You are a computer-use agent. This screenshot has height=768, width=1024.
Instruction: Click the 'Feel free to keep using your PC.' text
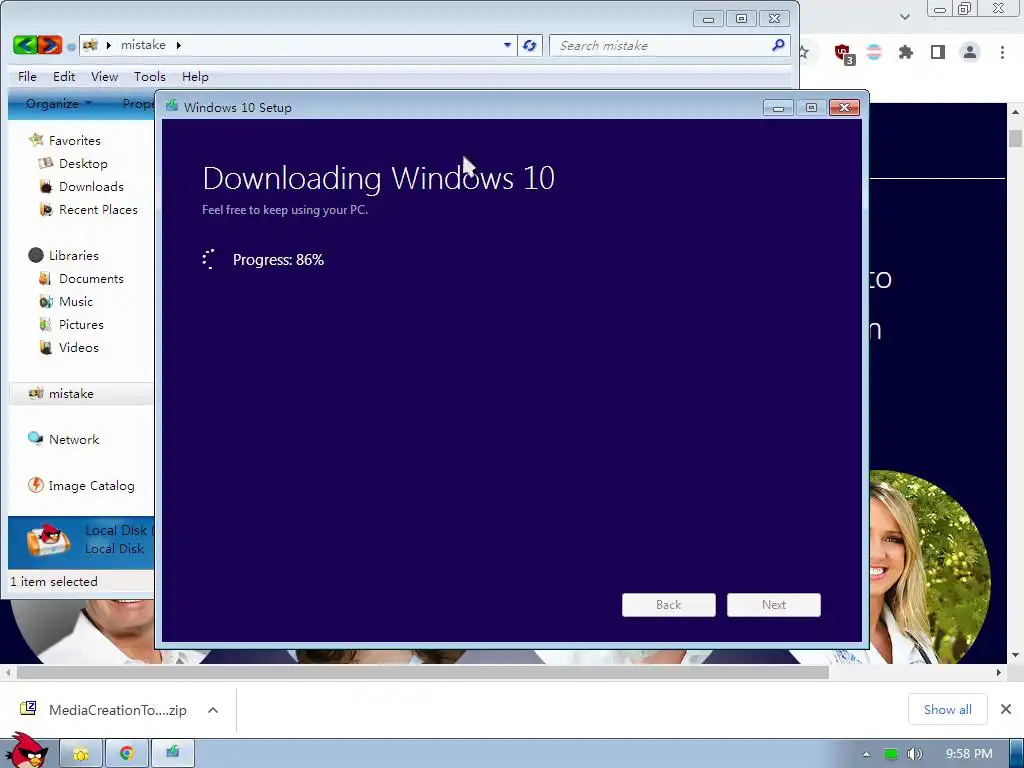tap(285, 210)
